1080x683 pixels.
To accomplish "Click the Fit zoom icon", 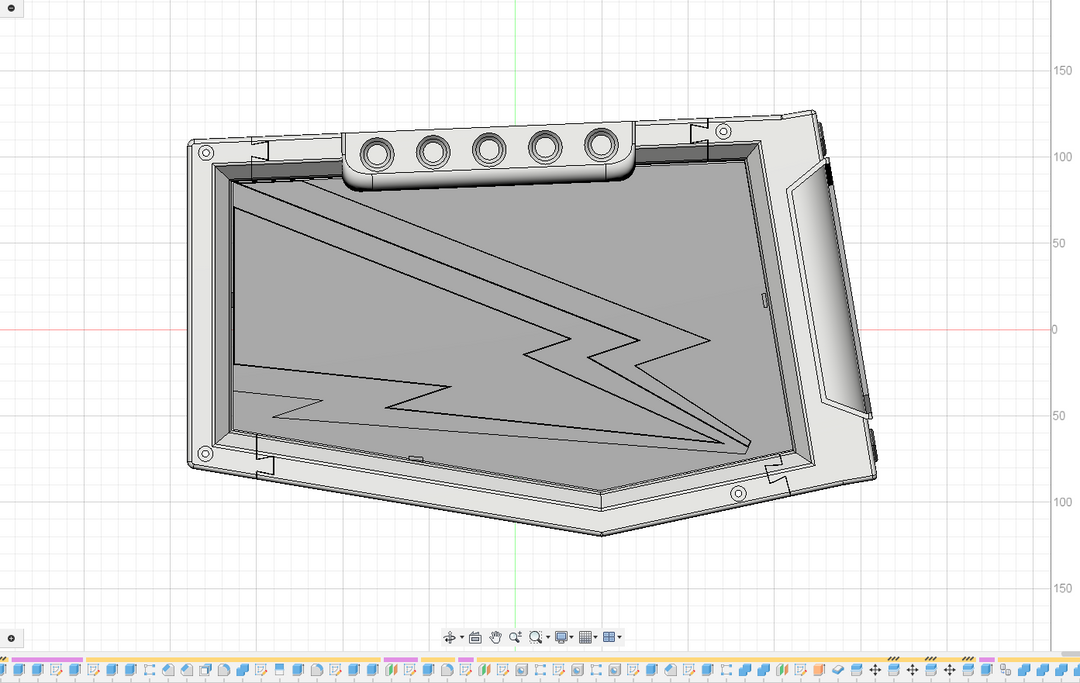I will tap(535, 637).
